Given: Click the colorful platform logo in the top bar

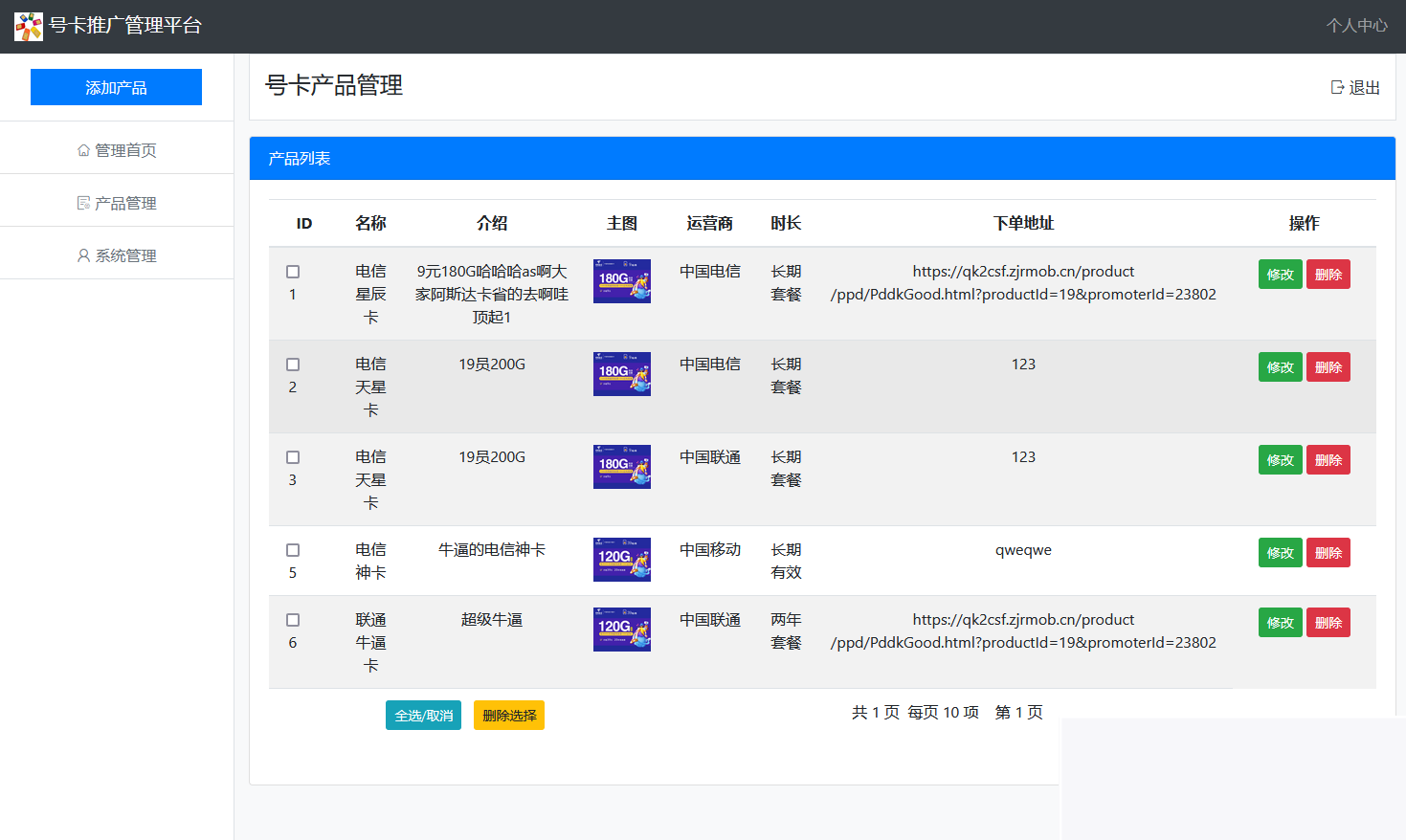Looking at the screenshot, I should 28,26.
